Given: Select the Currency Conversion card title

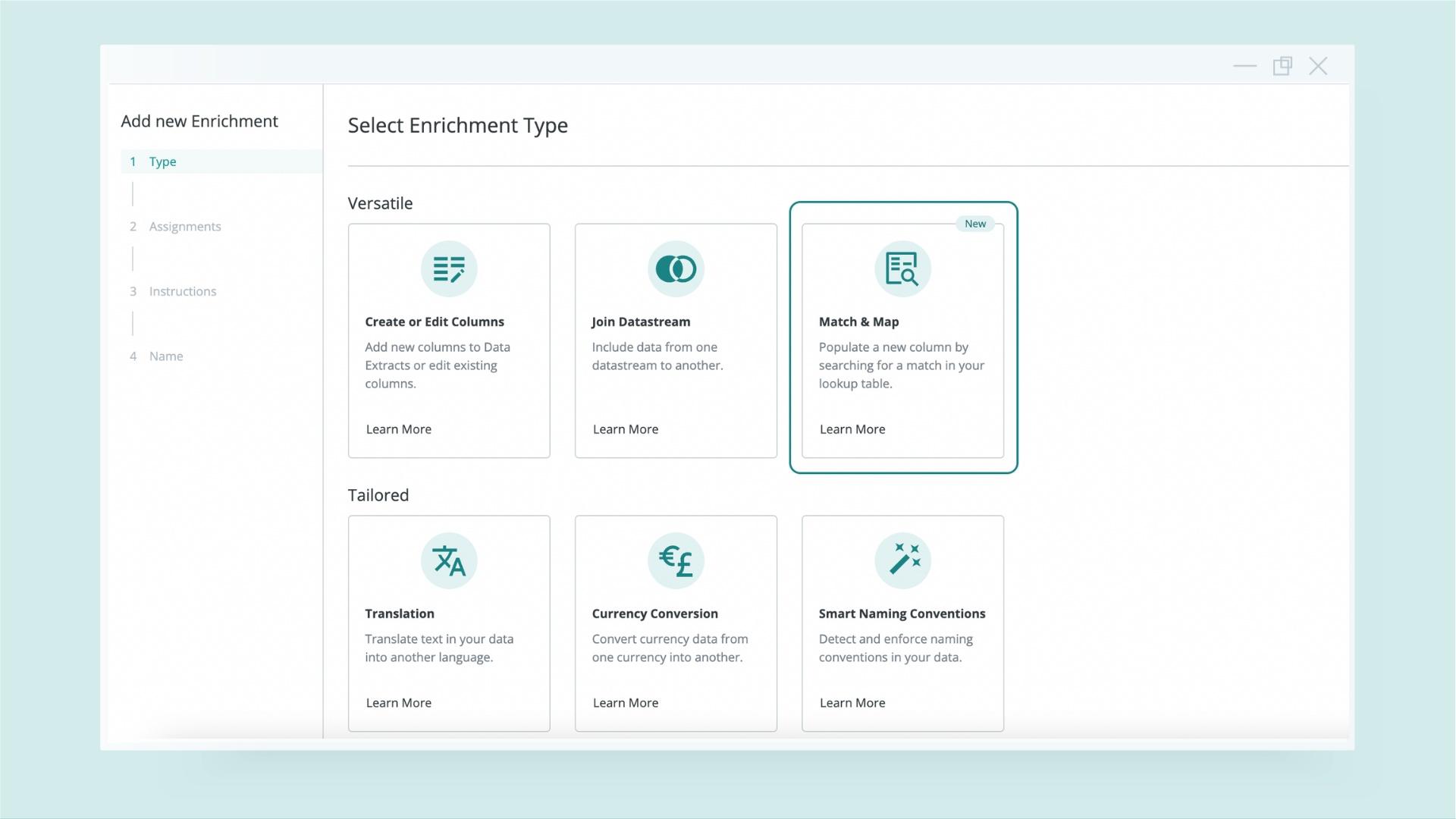Looking at the screenshot, I should pyautogui.click(x=654, y=613).
